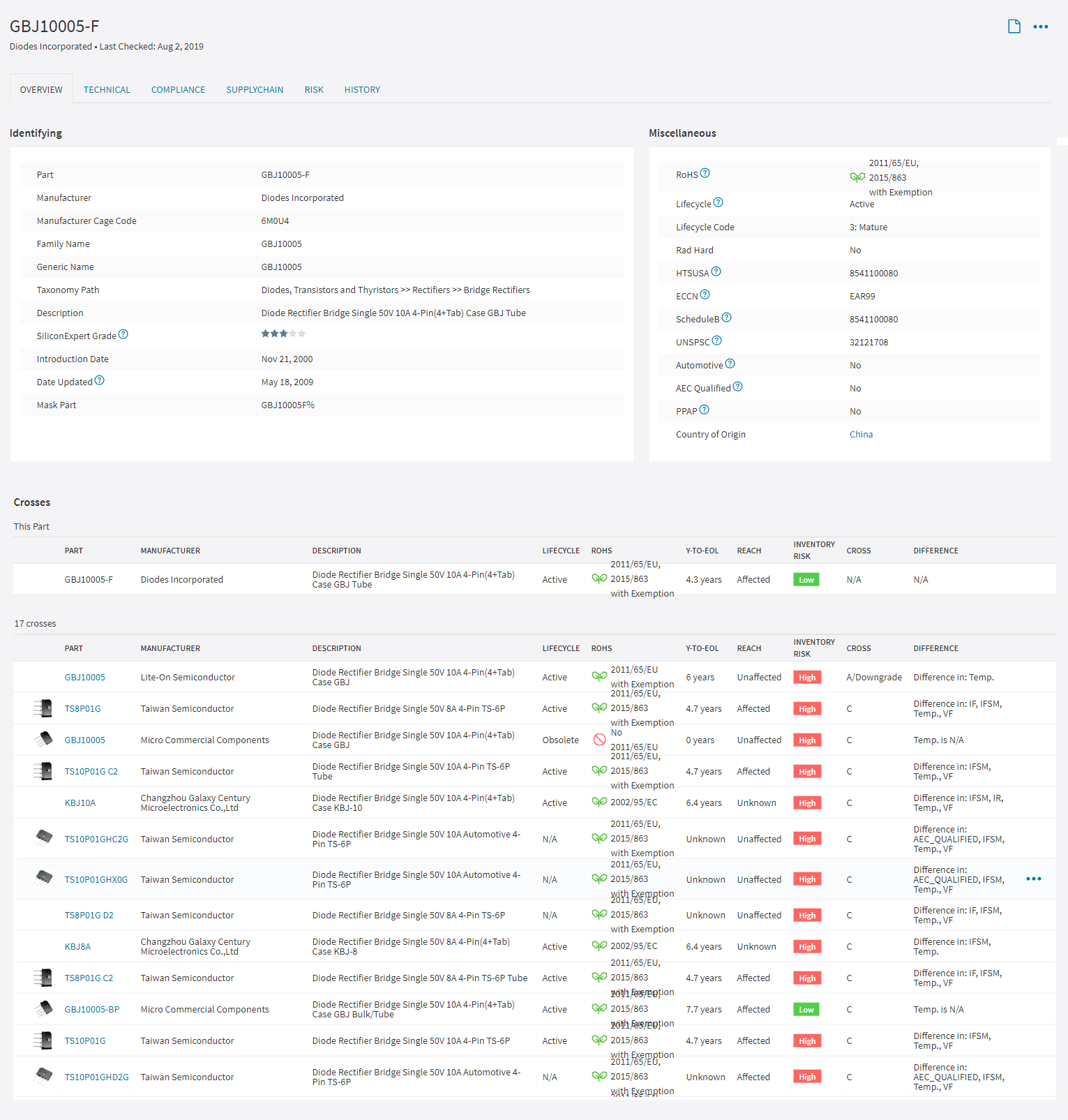Image resolution: width=1068 pixels, height=1120 pixels.
Task: Click the 7.7 years Y-to-EOL cell
Action: (x=705, y=1009)
